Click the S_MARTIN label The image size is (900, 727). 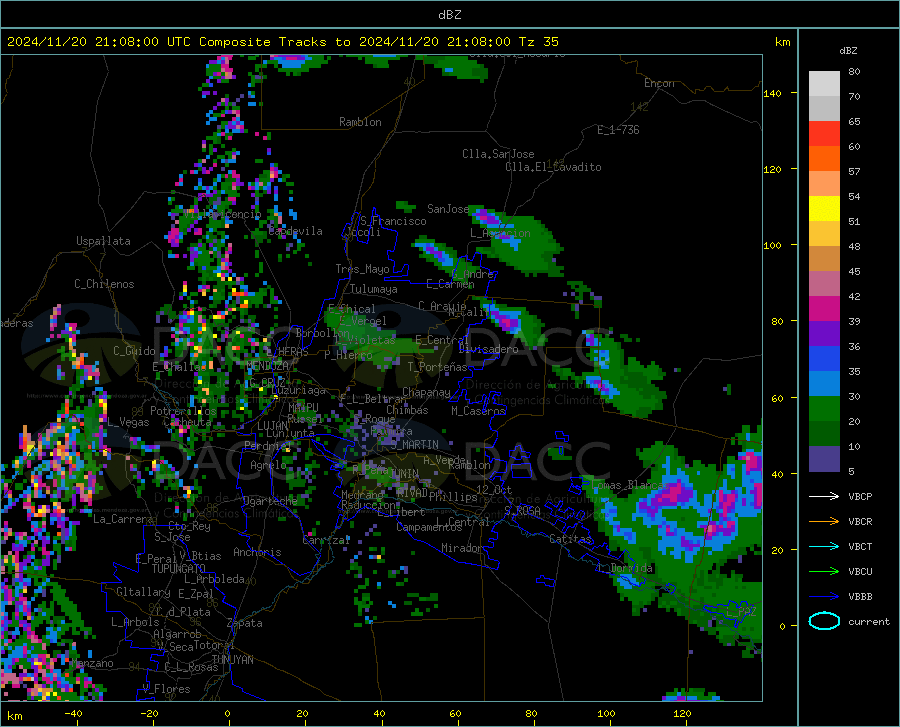[414, 445]
